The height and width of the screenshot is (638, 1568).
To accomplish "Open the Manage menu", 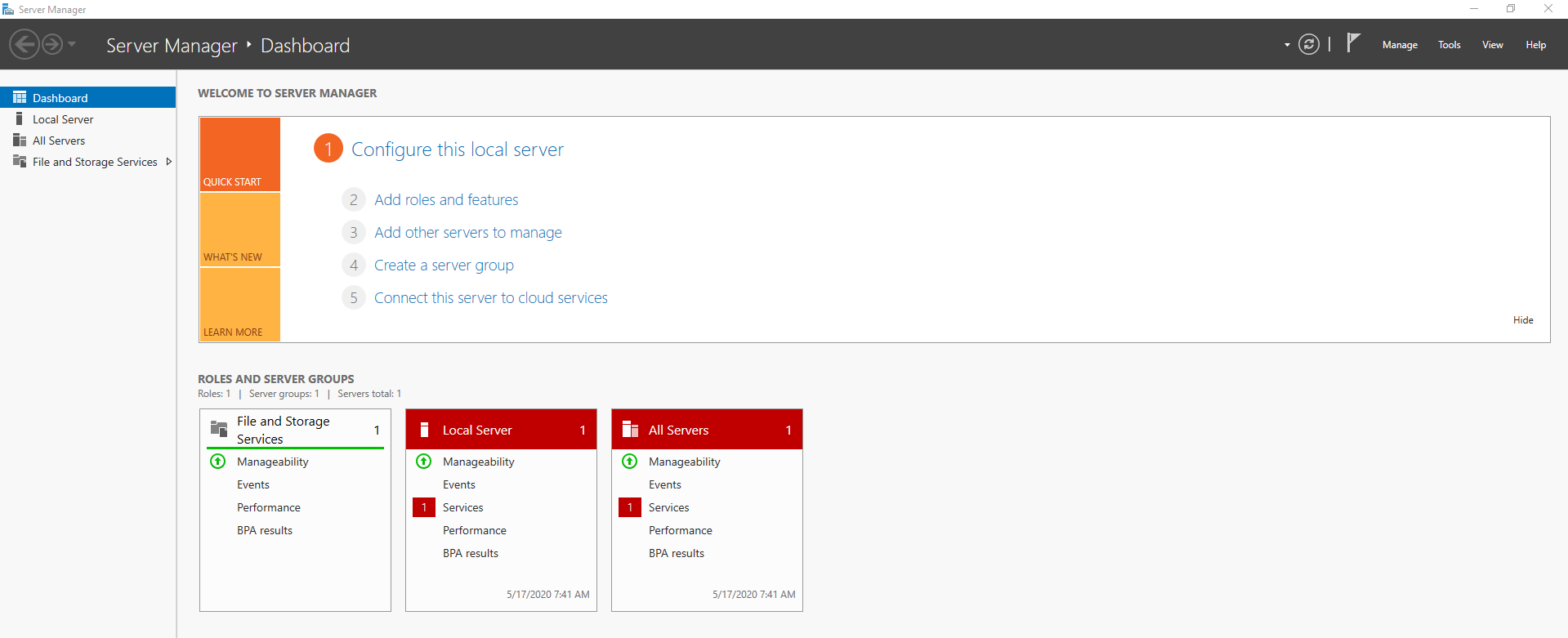I will click(1400, 45).
